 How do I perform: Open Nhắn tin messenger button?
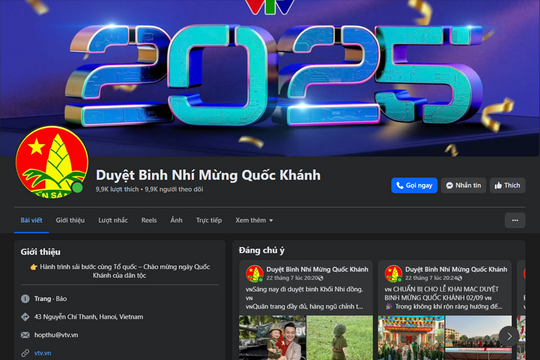click(x=464, y=185)
